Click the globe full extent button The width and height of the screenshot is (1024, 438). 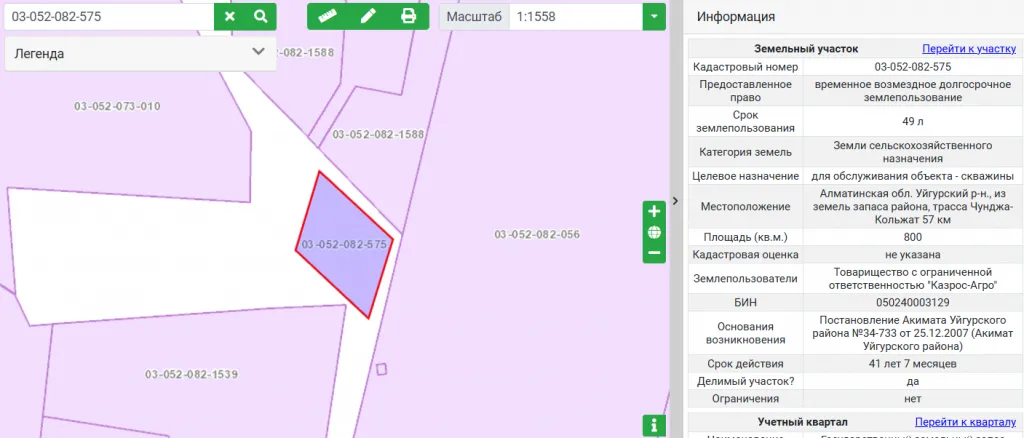click(654, 233)
